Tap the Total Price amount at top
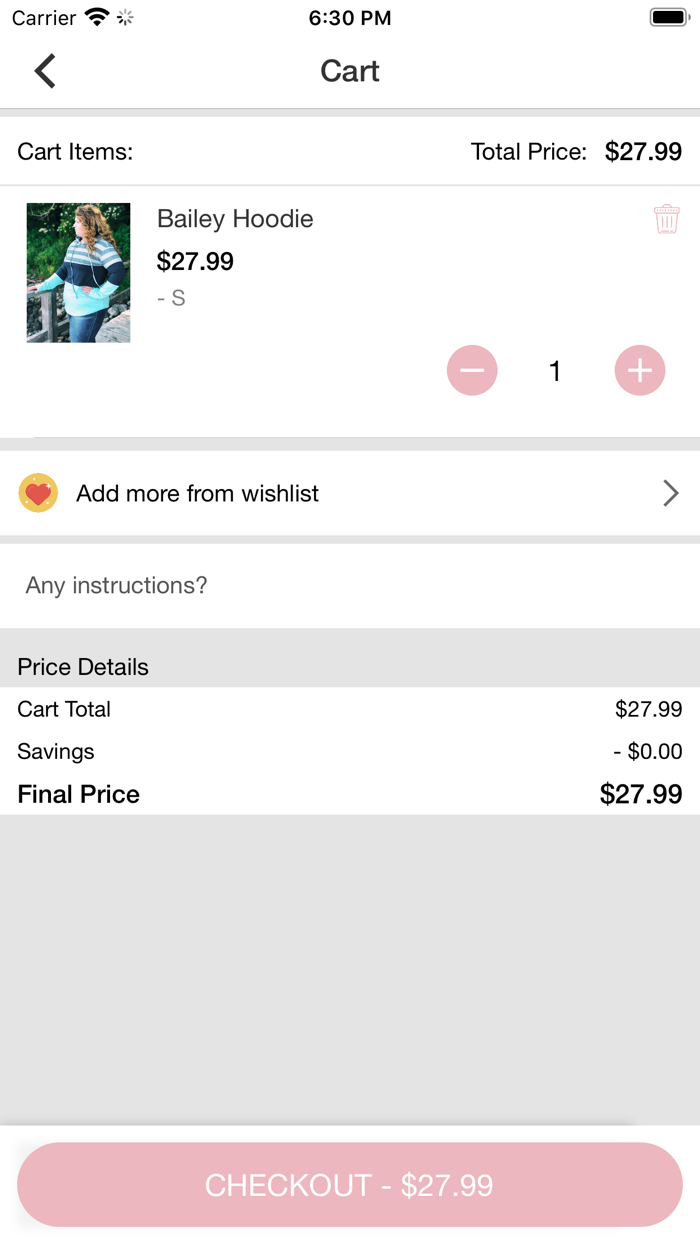 (643, 152)
